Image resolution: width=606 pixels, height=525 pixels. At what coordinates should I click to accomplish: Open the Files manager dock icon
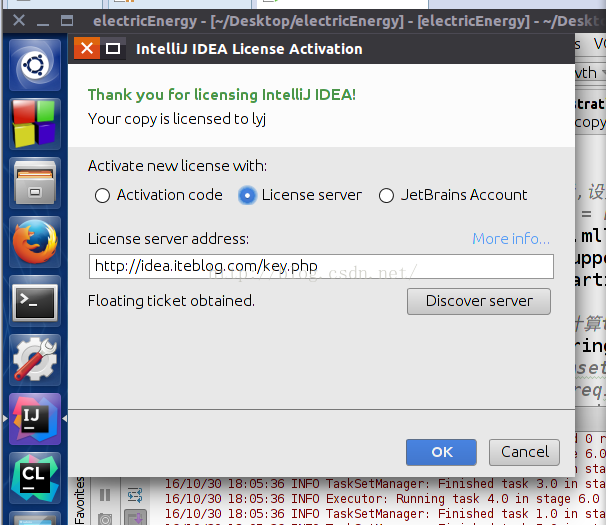click(x=35, y=183)
